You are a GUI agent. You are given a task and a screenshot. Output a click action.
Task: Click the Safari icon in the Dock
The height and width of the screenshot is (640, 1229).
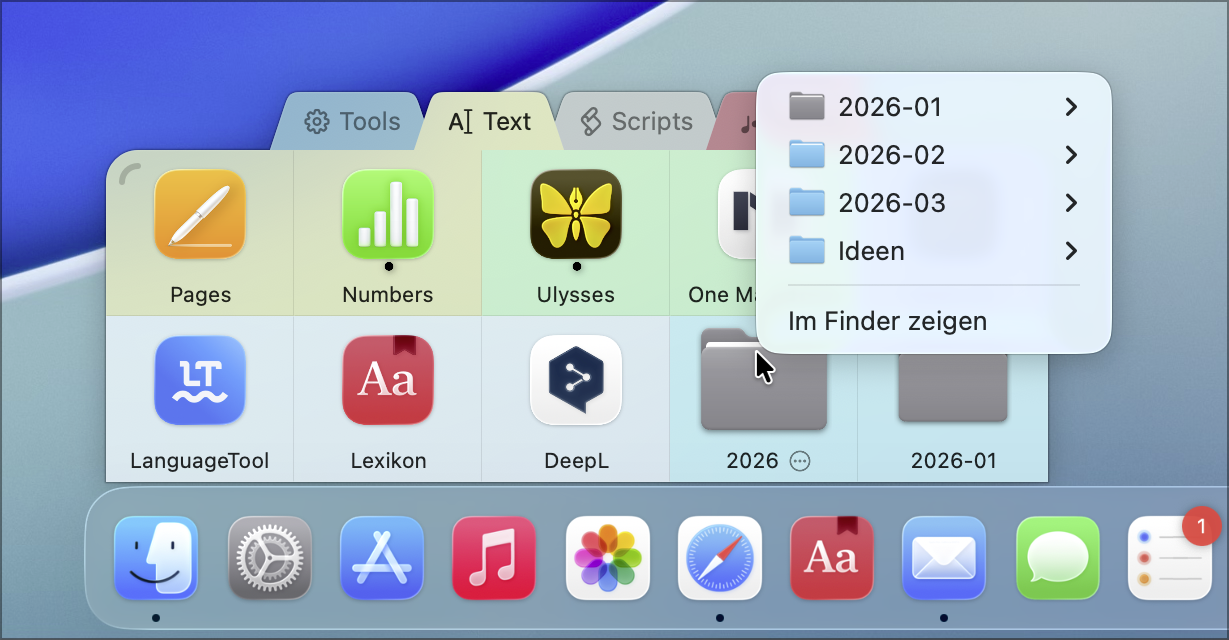(720, 558)
